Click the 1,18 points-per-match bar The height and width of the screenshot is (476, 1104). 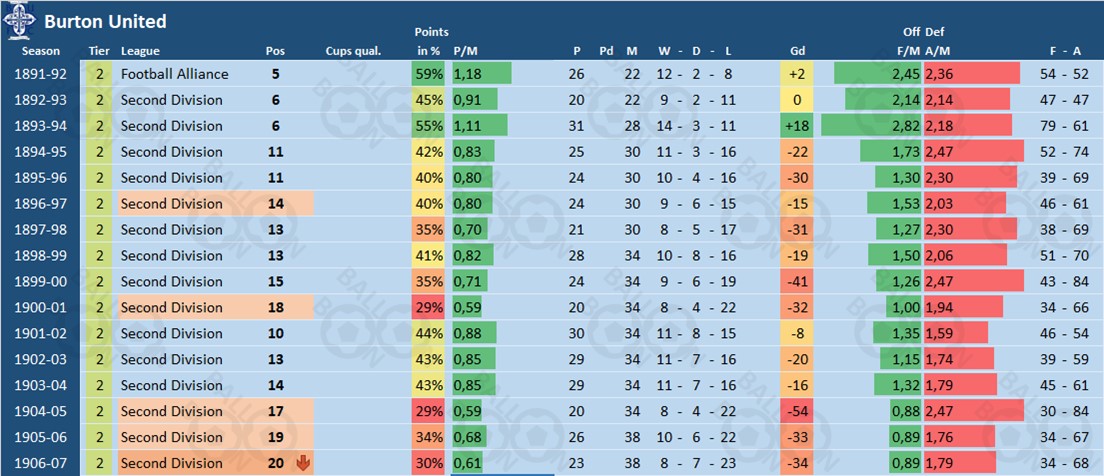[481, 74]
